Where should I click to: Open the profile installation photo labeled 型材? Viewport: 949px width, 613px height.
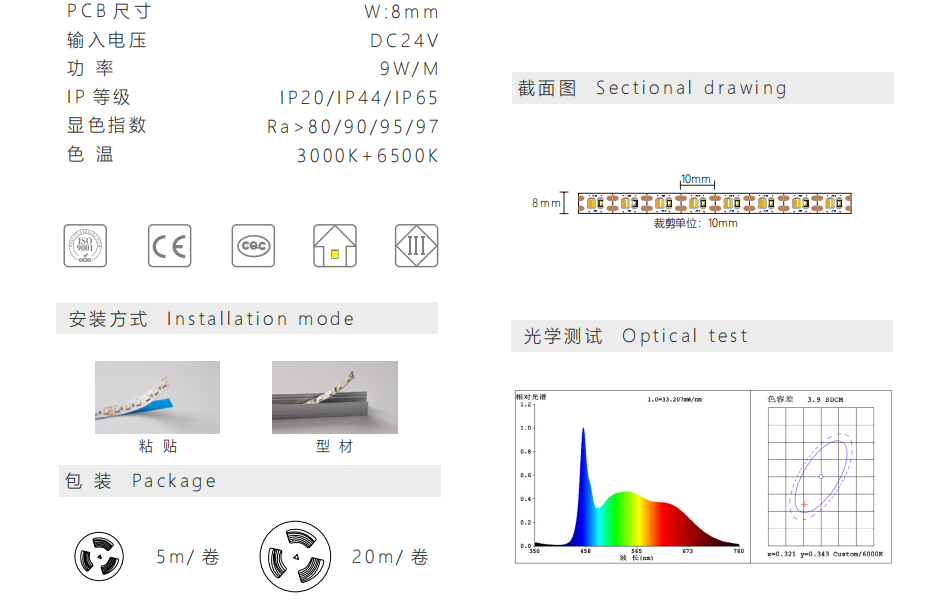pyautogui.click(x=334, y=397)
